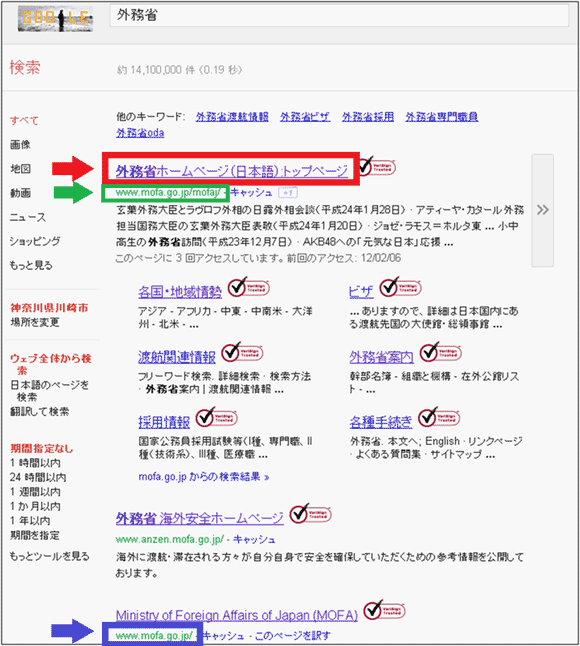Expand もっと見る in the sidebar
Screen dimensions: 580x646
(x=31, y=265)
